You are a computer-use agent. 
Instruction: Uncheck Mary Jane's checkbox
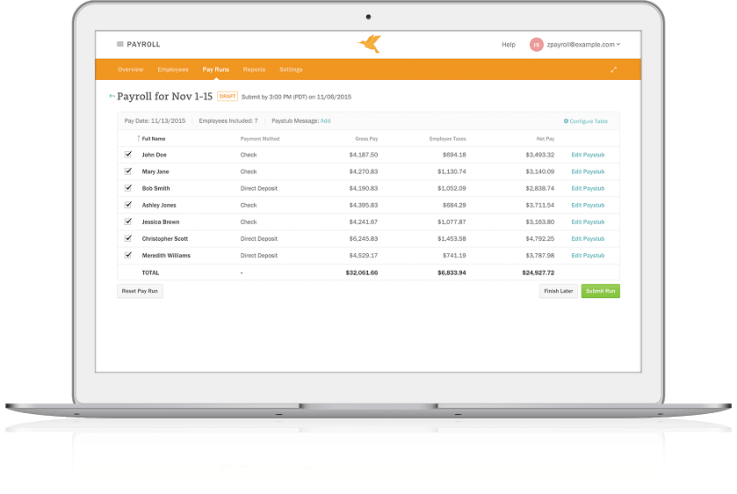(x=128, y=171)
